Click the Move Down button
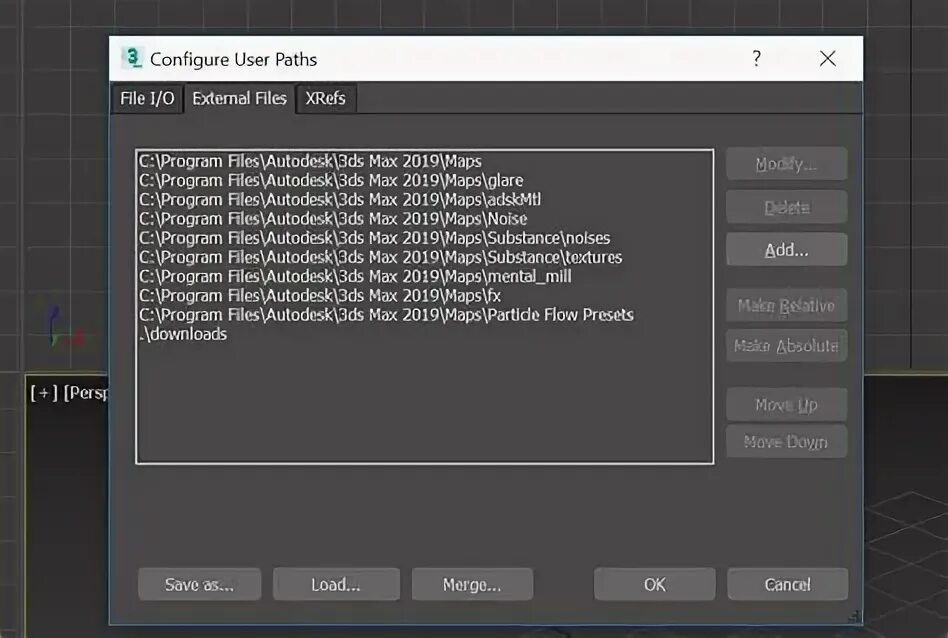This screenshot has width=948, height=638. click(786, 441)
